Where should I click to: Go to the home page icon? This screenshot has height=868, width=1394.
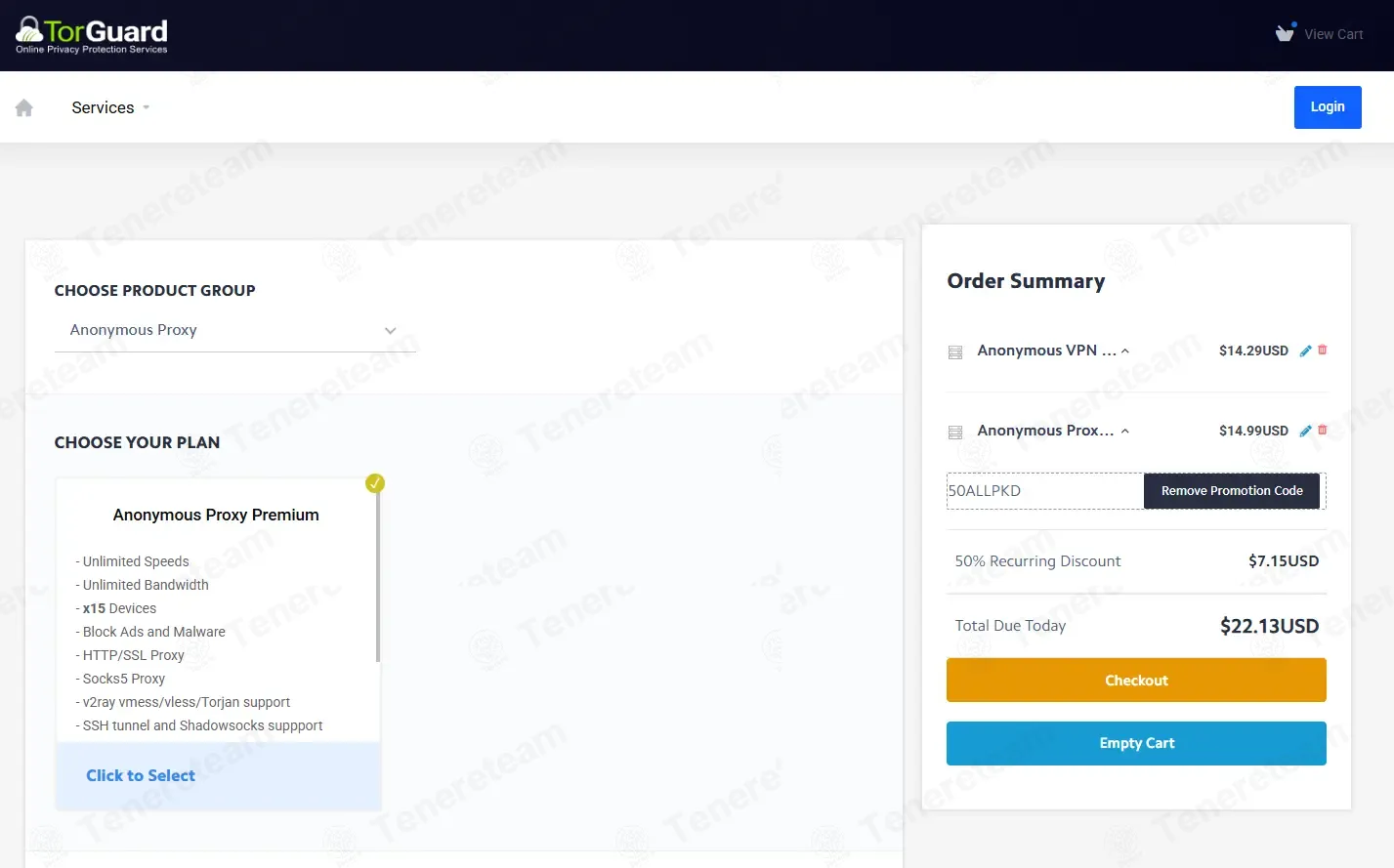point(24,107)
